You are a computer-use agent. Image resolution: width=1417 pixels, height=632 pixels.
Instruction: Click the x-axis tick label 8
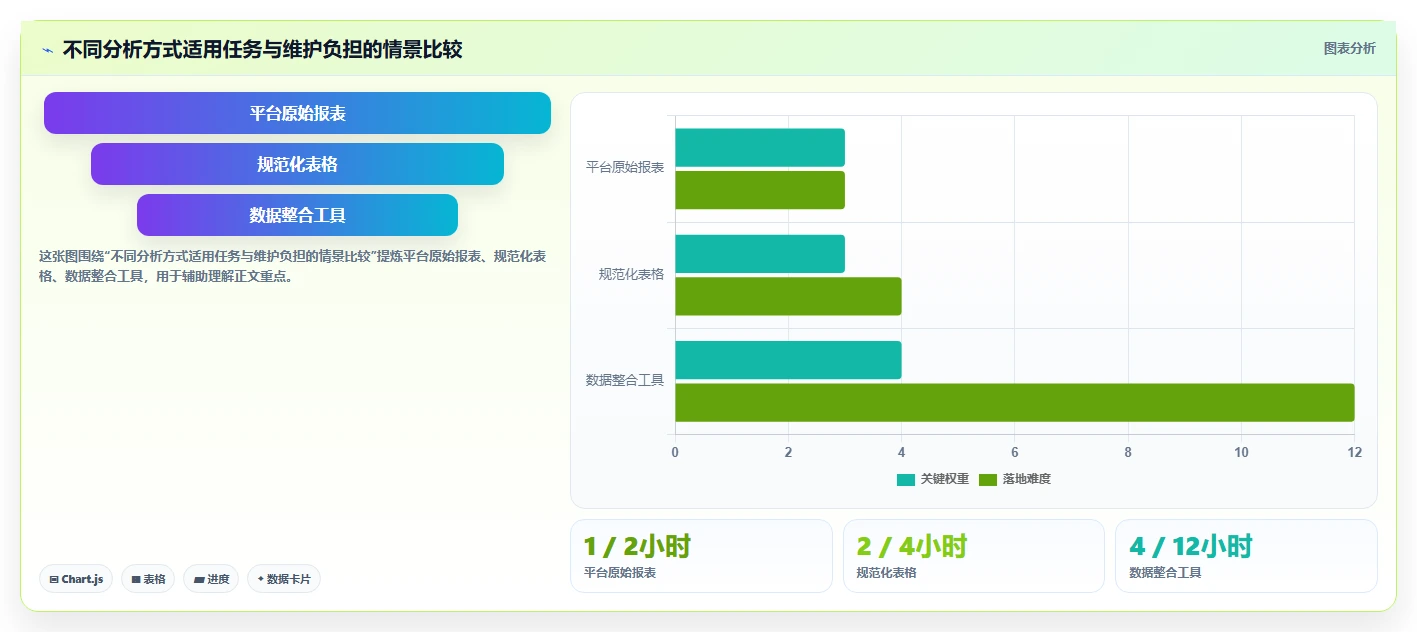pos(1128,452)
